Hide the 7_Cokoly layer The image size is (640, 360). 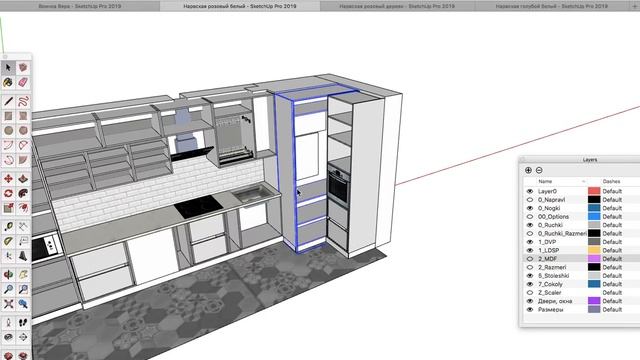click(530, 284)
